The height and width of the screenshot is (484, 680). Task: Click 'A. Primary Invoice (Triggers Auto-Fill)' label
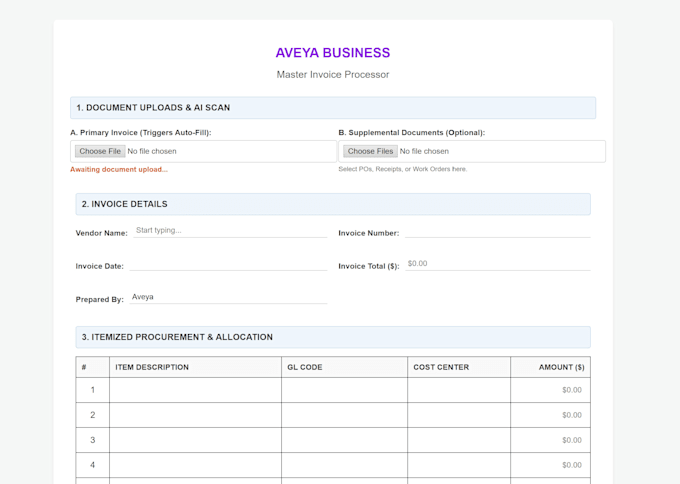(x=141, y=133)
